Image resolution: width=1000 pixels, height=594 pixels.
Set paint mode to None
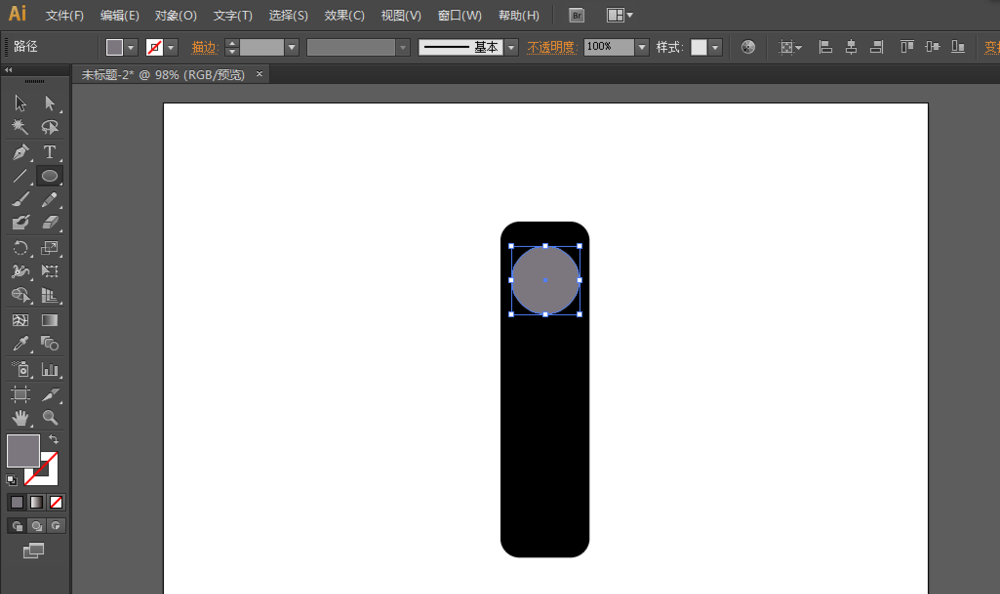56,502
